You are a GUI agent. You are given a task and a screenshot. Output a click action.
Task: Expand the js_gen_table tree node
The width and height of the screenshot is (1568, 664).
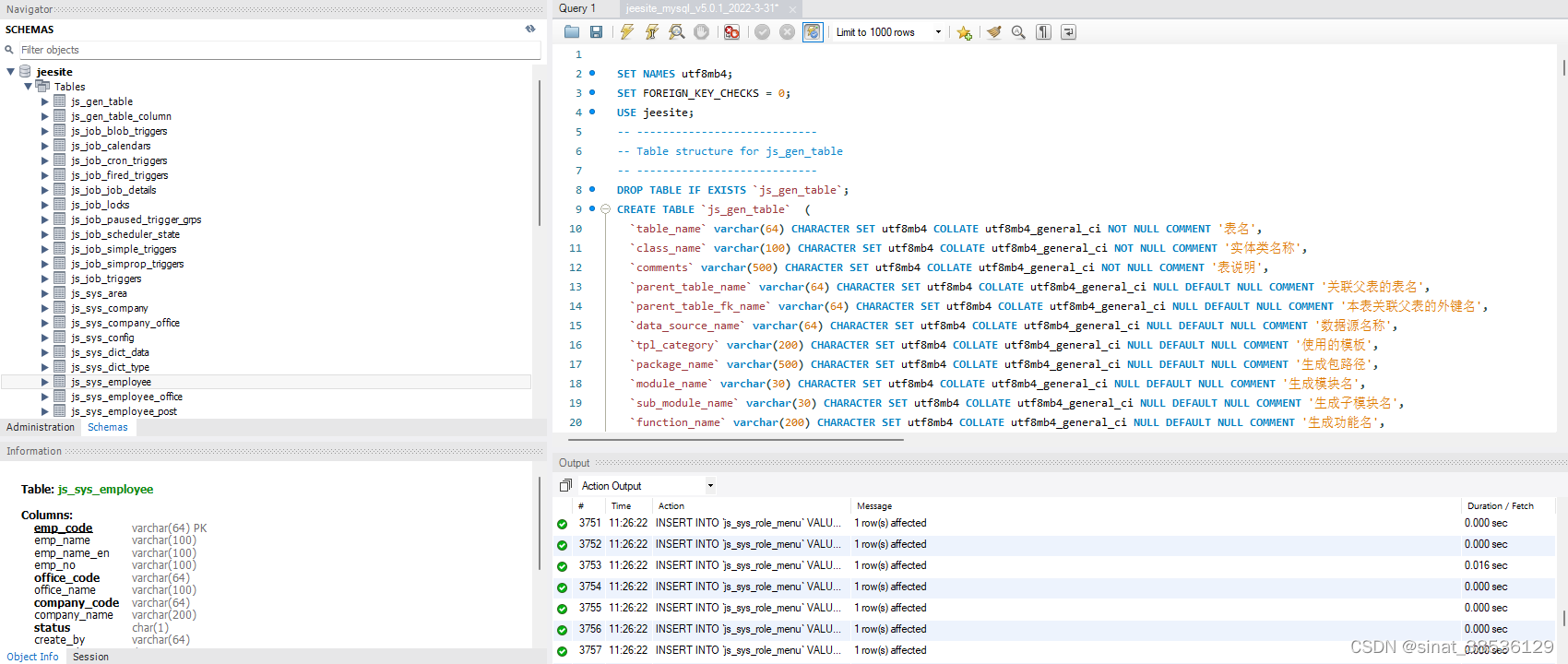point(44,101)
